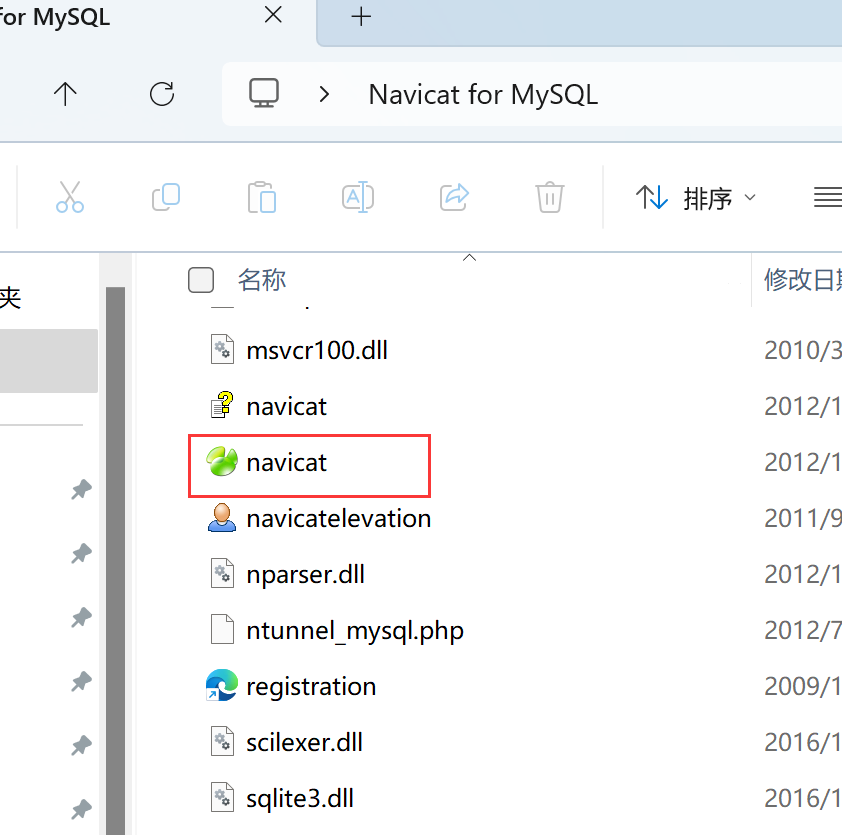
Task: Click the Paste clipboard icon in the toolbar
Action: (262, 197)
